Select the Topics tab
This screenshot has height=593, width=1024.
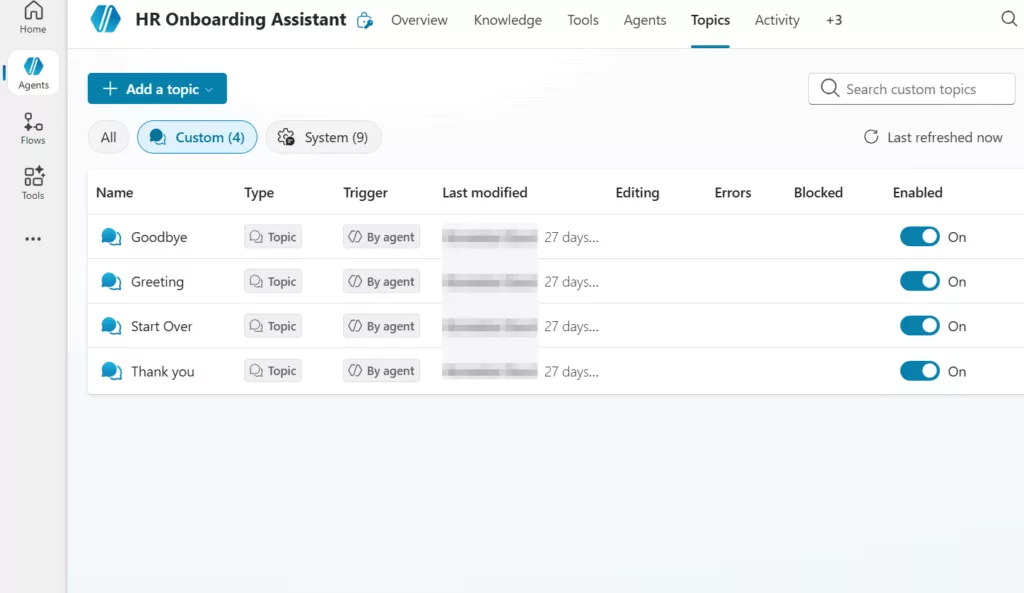tap(710, 20)
